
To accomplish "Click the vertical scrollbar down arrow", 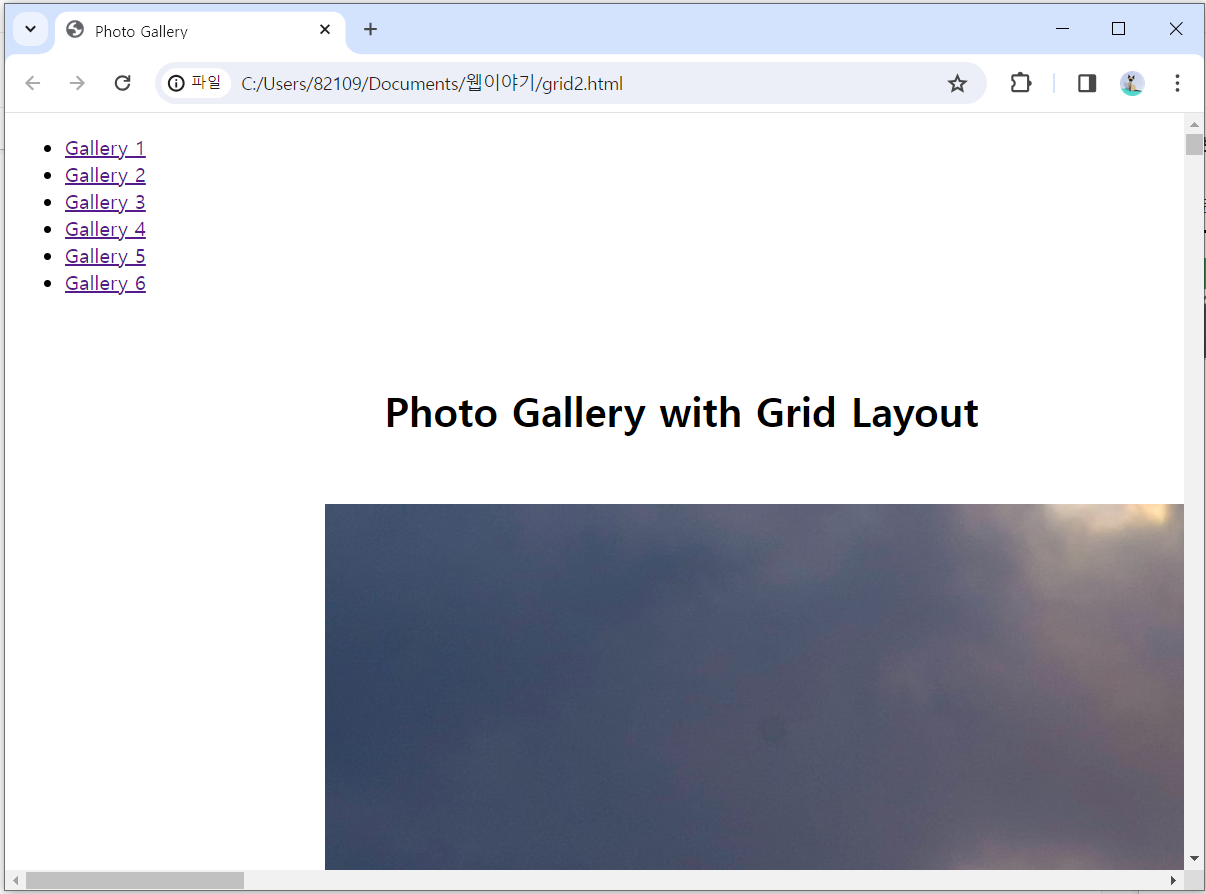I will pos(1194,859).
